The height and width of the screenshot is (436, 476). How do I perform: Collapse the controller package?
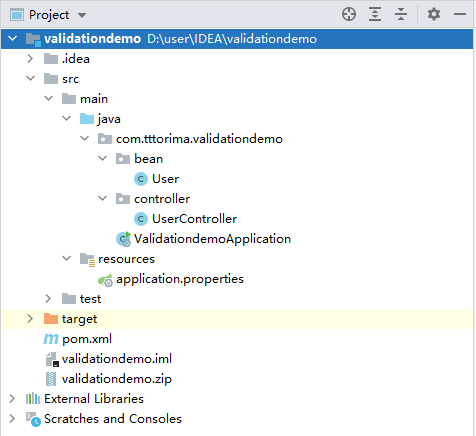103,199
